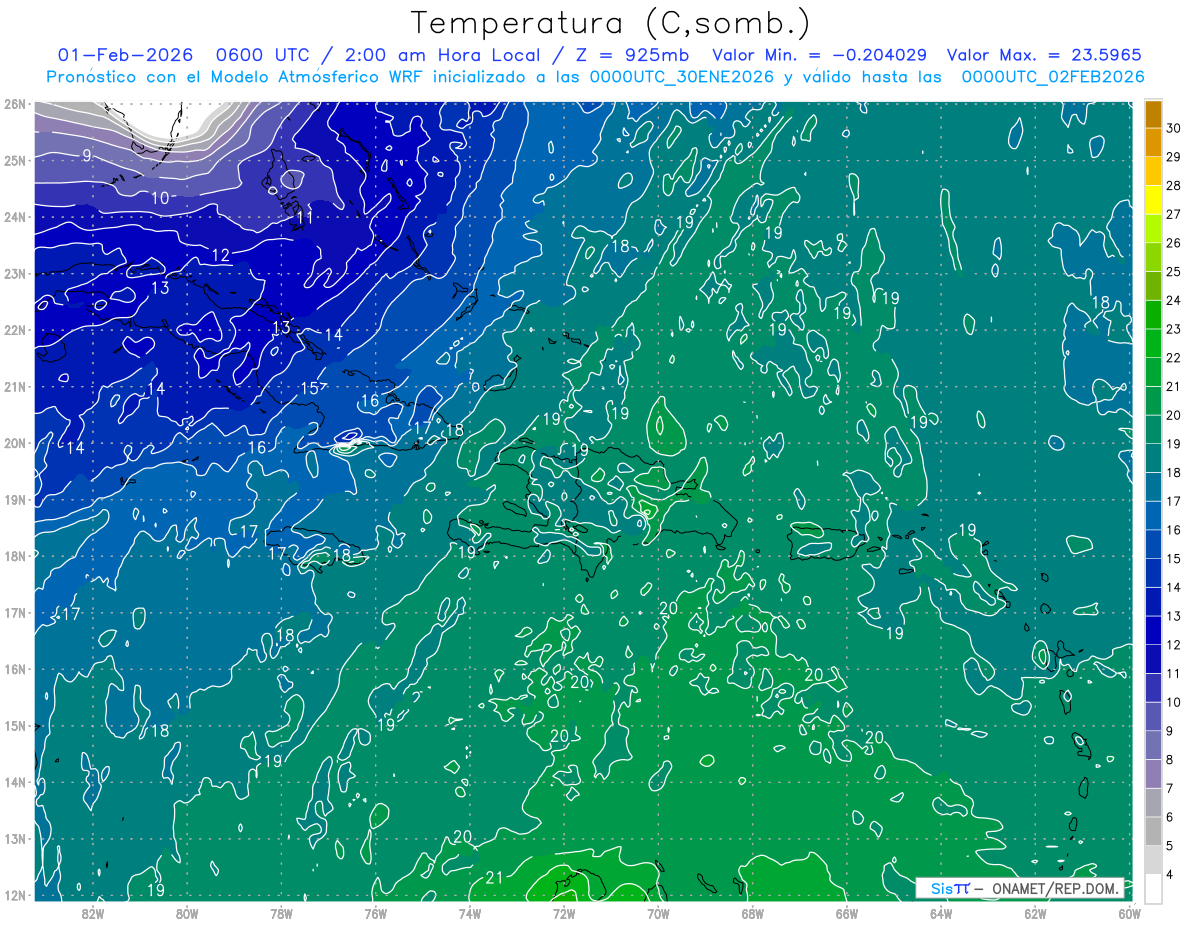This screenshot has width=1200, height=927.
Task: Click the '70W' longitude axis label
Action: (x=658, y=914)
